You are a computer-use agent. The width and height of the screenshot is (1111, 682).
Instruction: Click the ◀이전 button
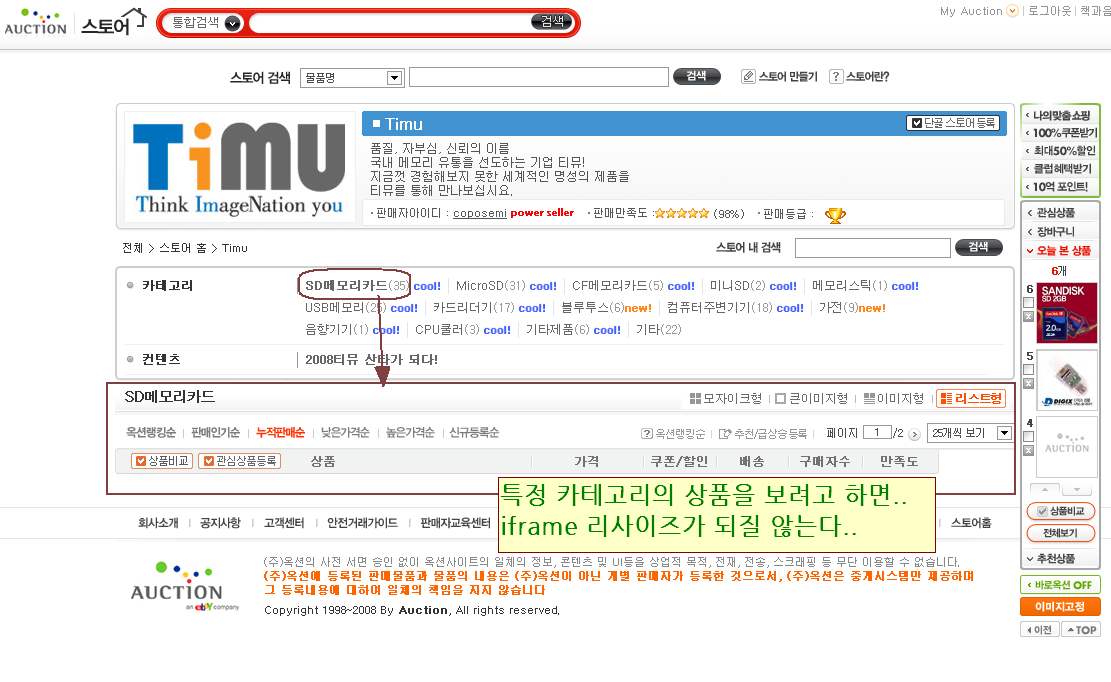[1039, 630]
